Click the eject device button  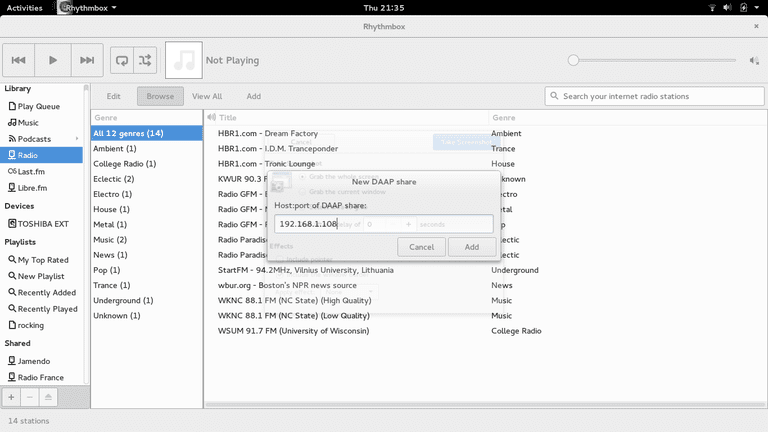tap(48, 397)
